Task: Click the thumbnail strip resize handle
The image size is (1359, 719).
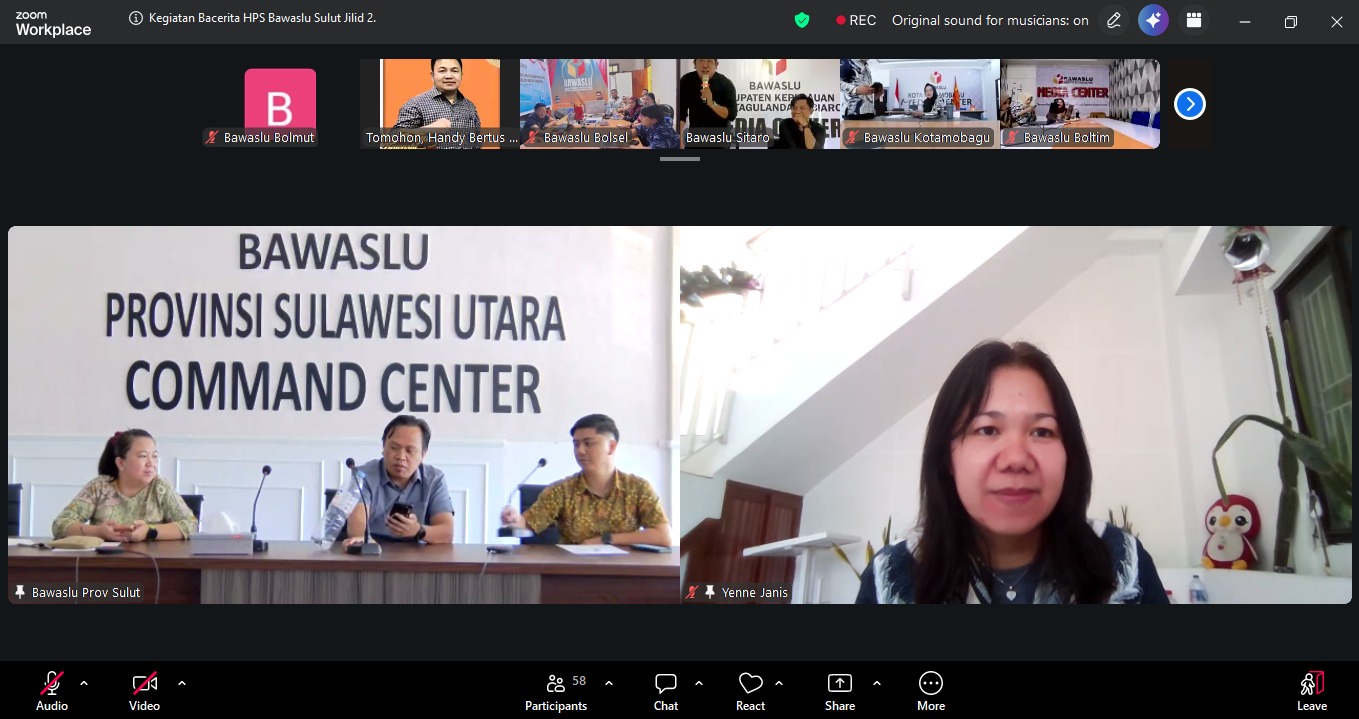Action: click(x=680, y=159)
